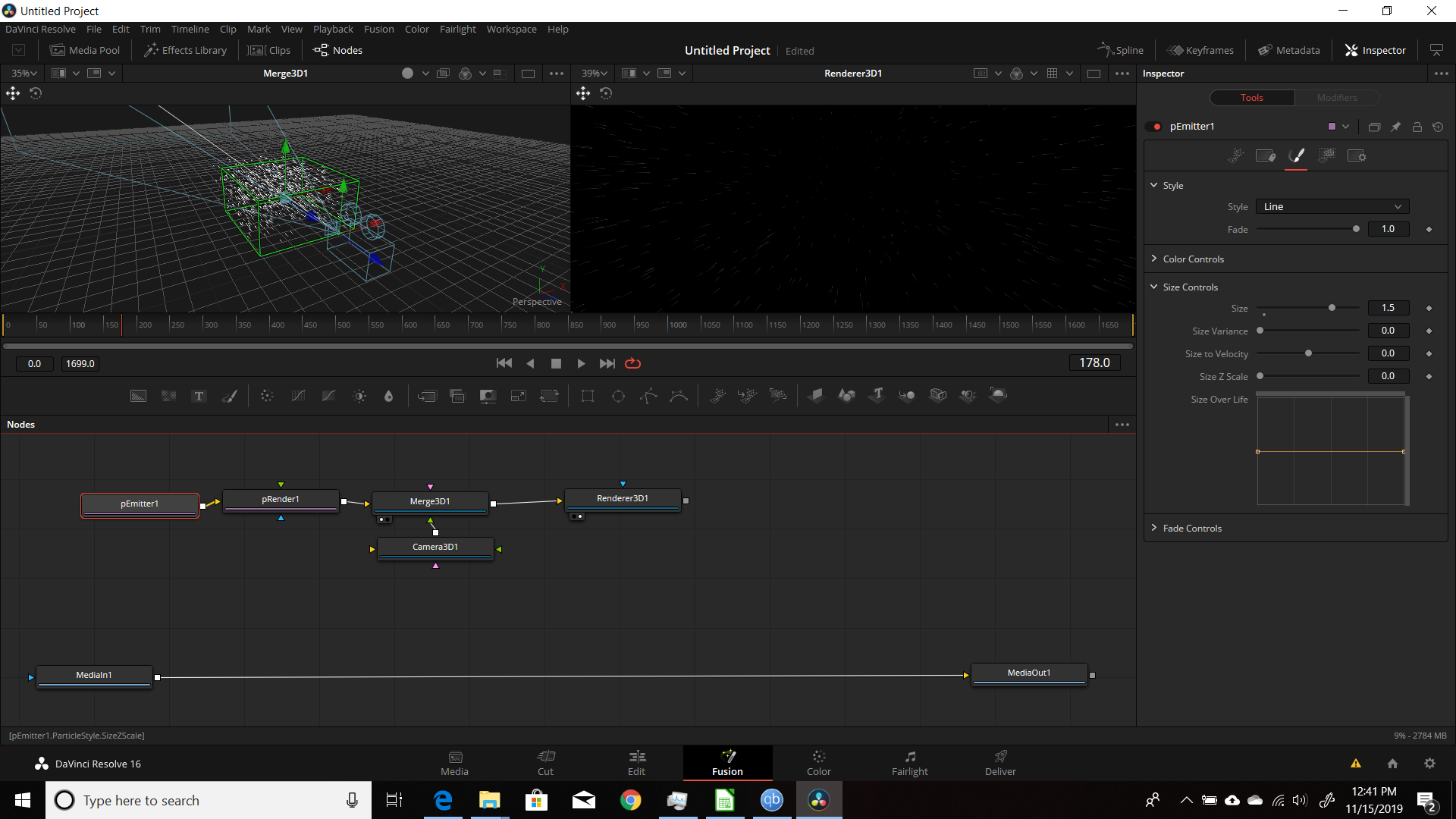This screenshot has height=819, width=1456.
Task: Show the Spline editor
Action: pyautogui.click(x=1120, y=50)
